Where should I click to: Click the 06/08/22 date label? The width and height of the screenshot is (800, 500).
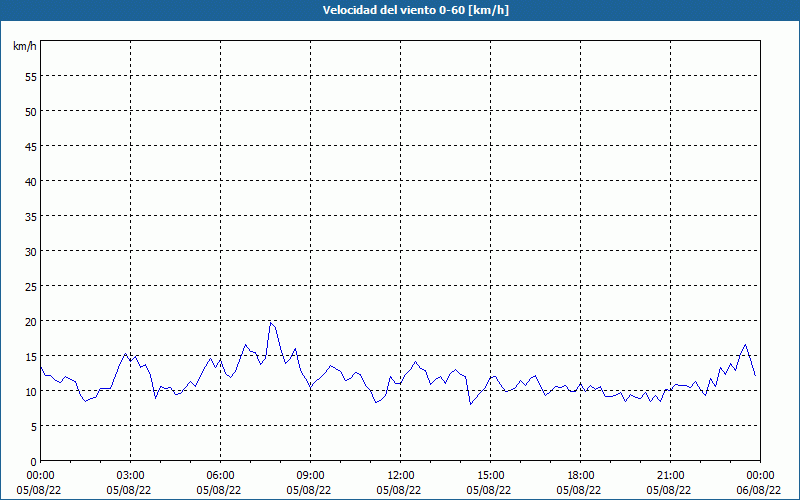pyautogui.click(x=760, y=490)
